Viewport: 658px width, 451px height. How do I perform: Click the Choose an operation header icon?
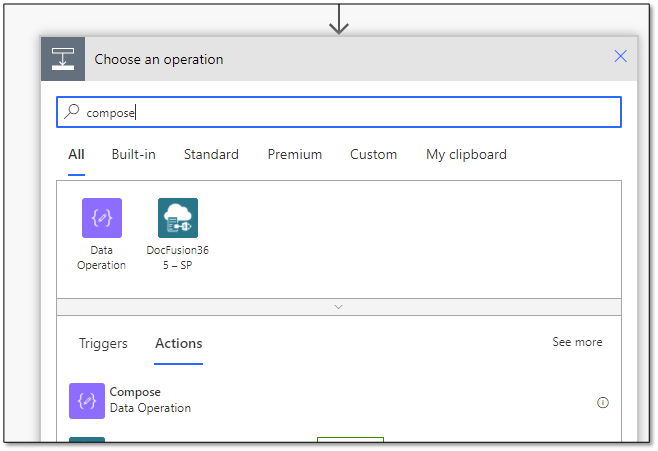pyautogui.click(x=63, y=59)
